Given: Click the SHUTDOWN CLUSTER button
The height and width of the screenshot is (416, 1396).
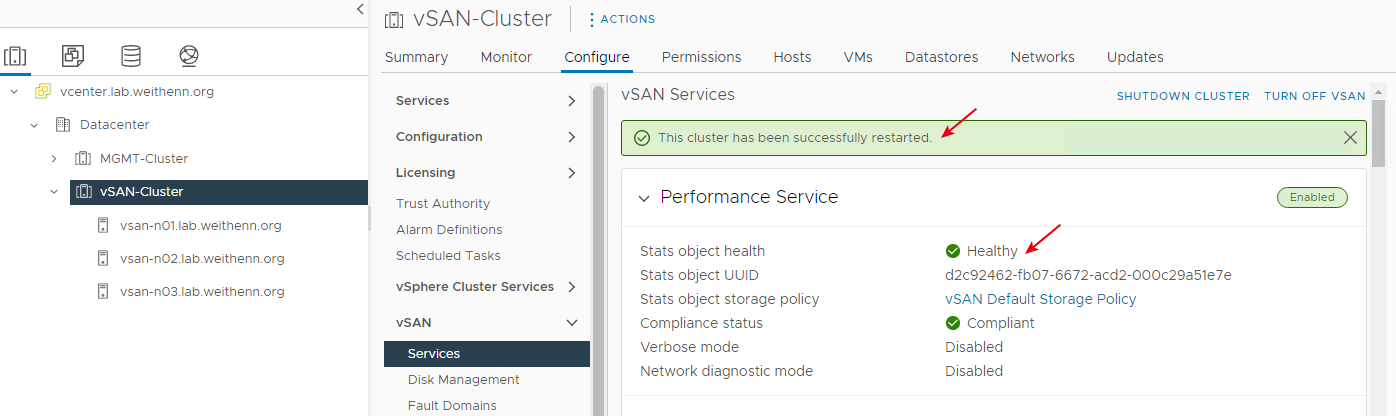Looking at the screenshot, I should click(1183, 96).
